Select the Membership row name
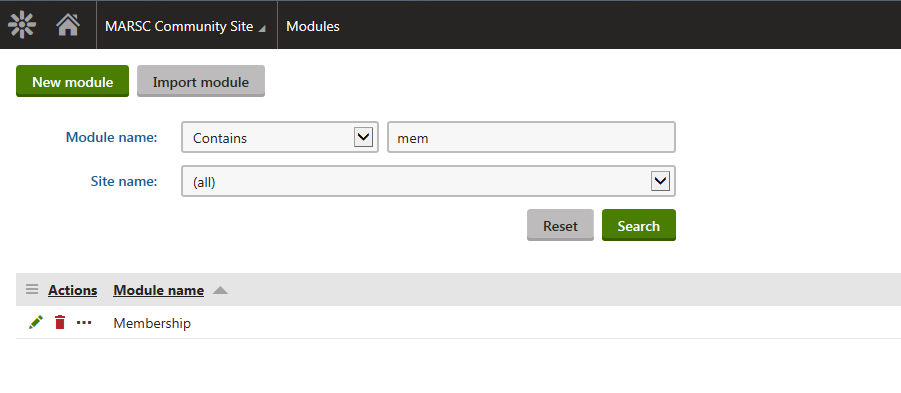This screenshot has width=901, height=393. (x=152, y=323)
